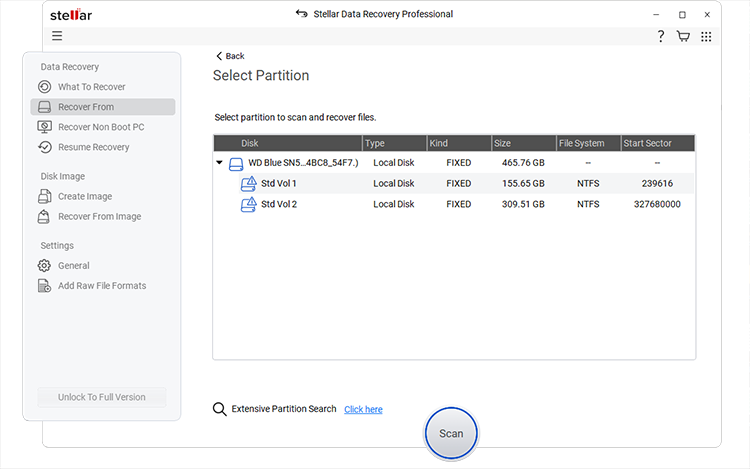
Task: Select the Std Vol 2 partition
Action: [x=278, y=204]
